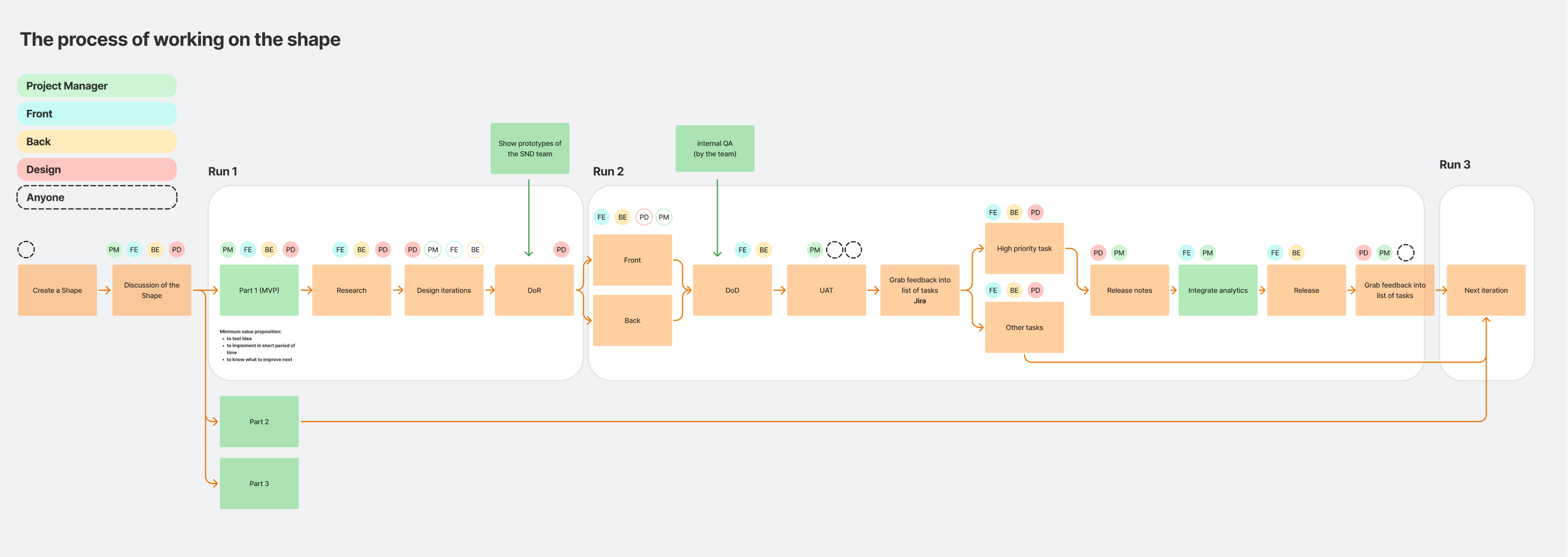
Task: Click the PD badge above the Research note
Action: 383,250
